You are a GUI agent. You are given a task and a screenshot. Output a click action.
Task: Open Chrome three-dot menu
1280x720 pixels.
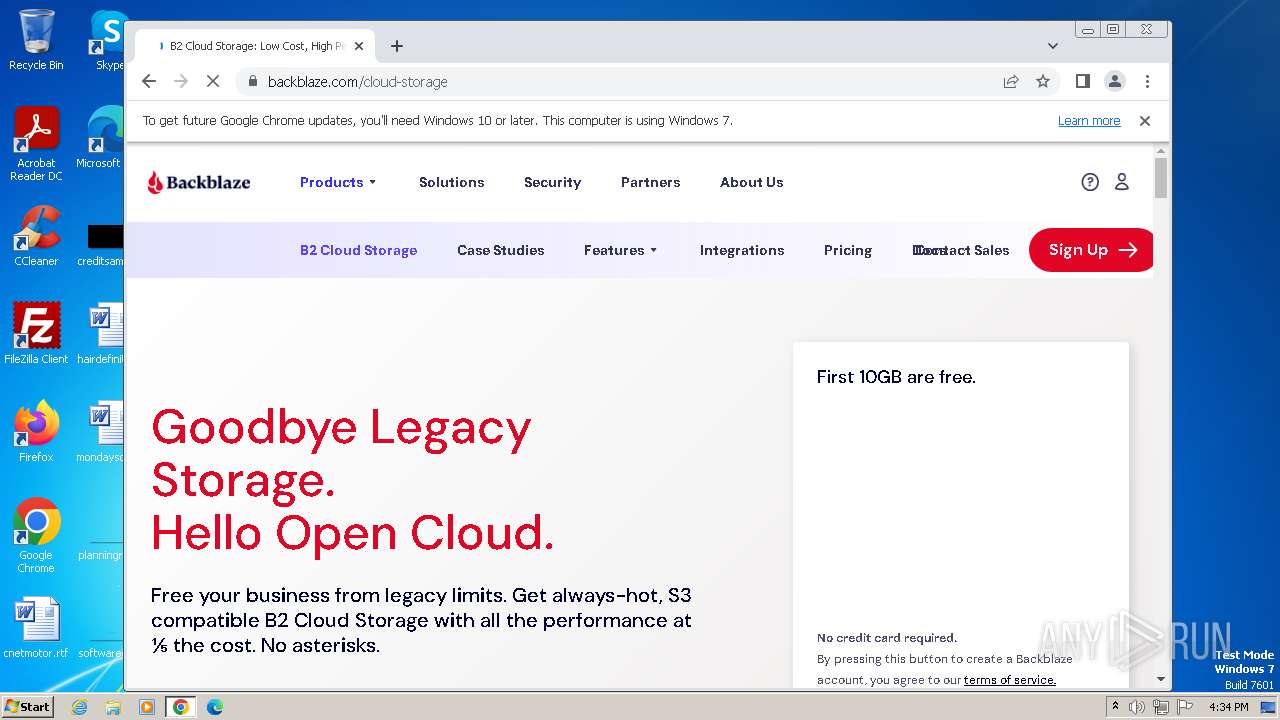pos(1147,82)
